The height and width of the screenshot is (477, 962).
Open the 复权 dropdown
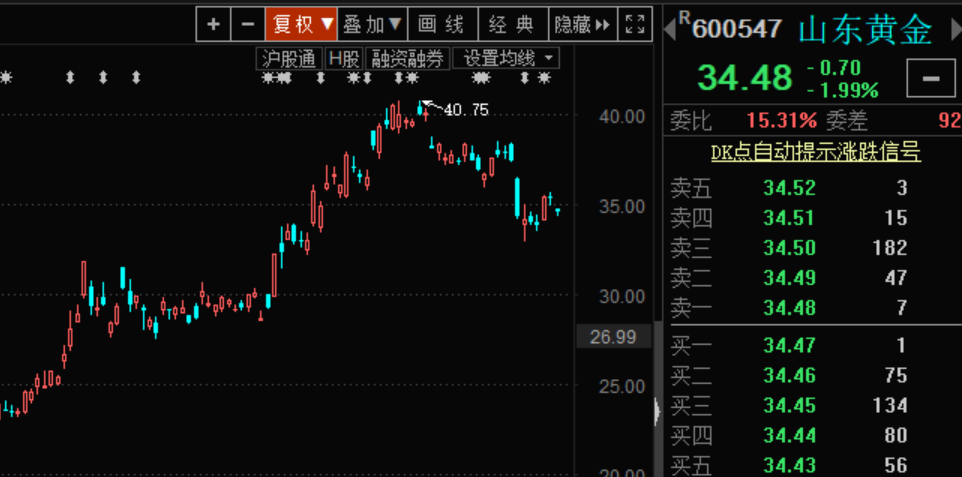(301, 25)
